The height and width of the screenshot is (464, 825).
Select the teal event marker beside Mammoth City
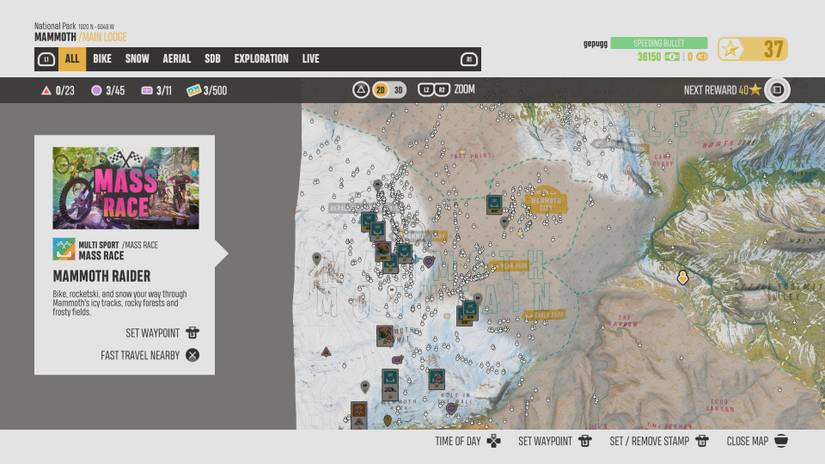pos(494,204)
